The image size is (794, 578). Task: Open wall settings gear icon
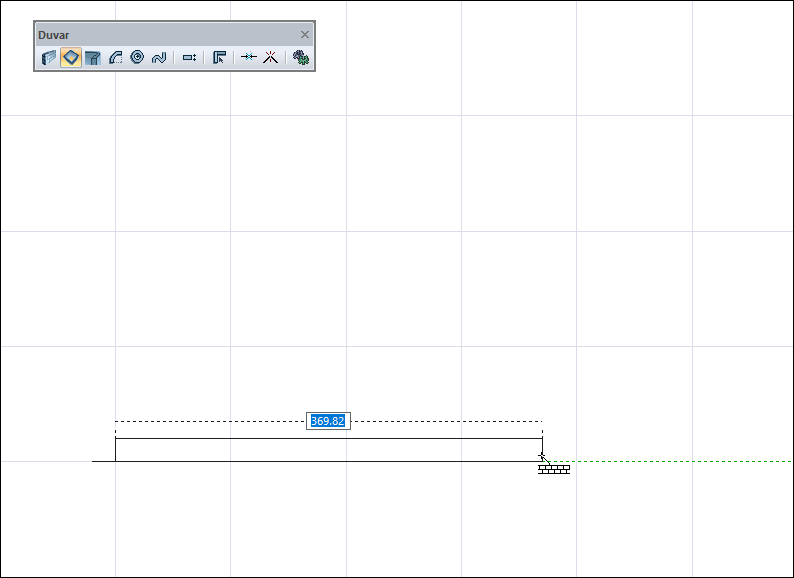pos(300,58)
